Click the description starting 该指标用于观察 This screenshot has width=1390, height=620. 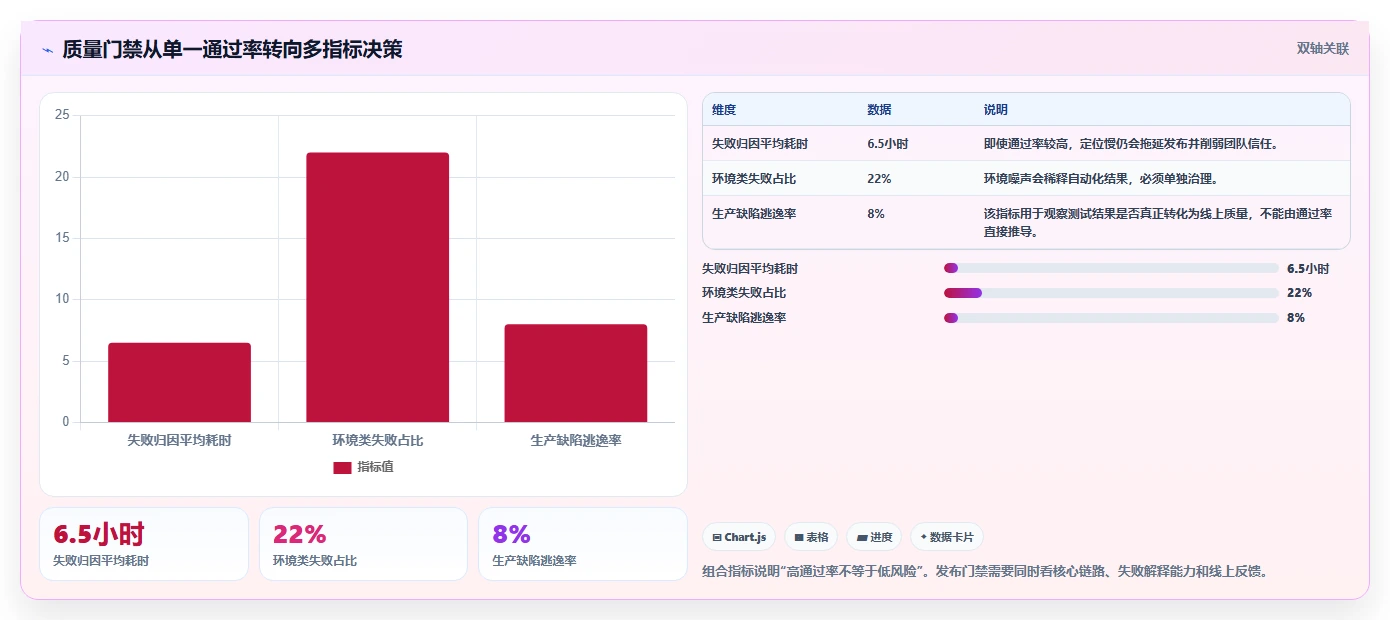[x=1158, y=223]
